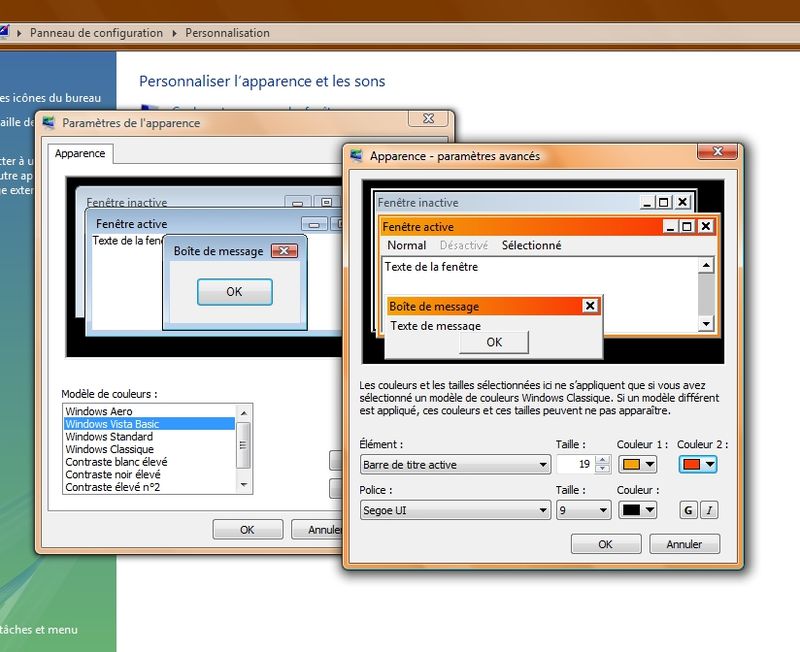
Task: Select Contraste noir élevé color scheme
Action: (x=149, y=474)
